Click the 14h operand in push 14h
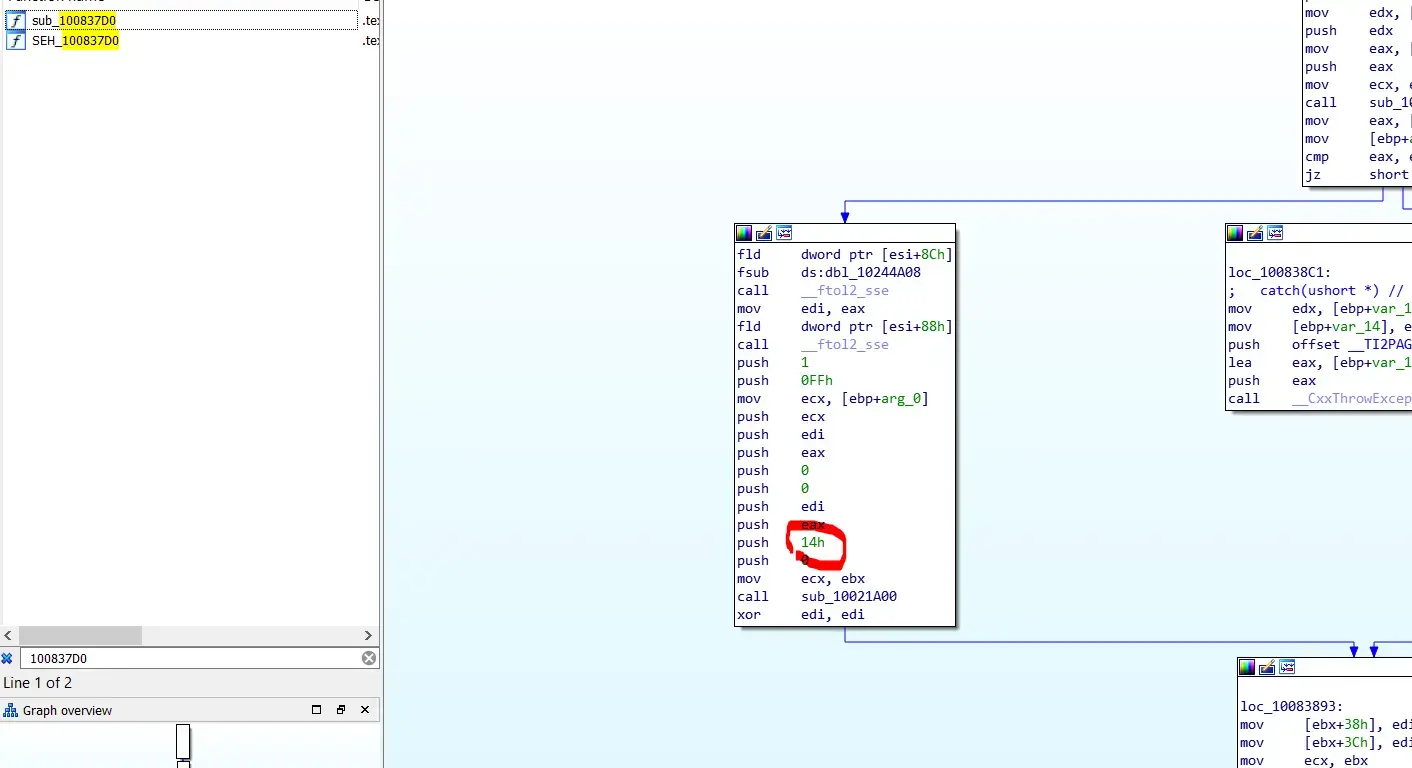The image size is (1412, 768). (813, 543)
